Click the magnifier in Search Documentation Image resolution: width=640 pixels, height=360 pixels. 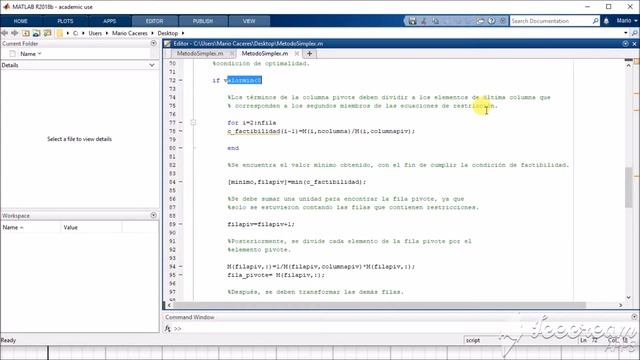595,21
